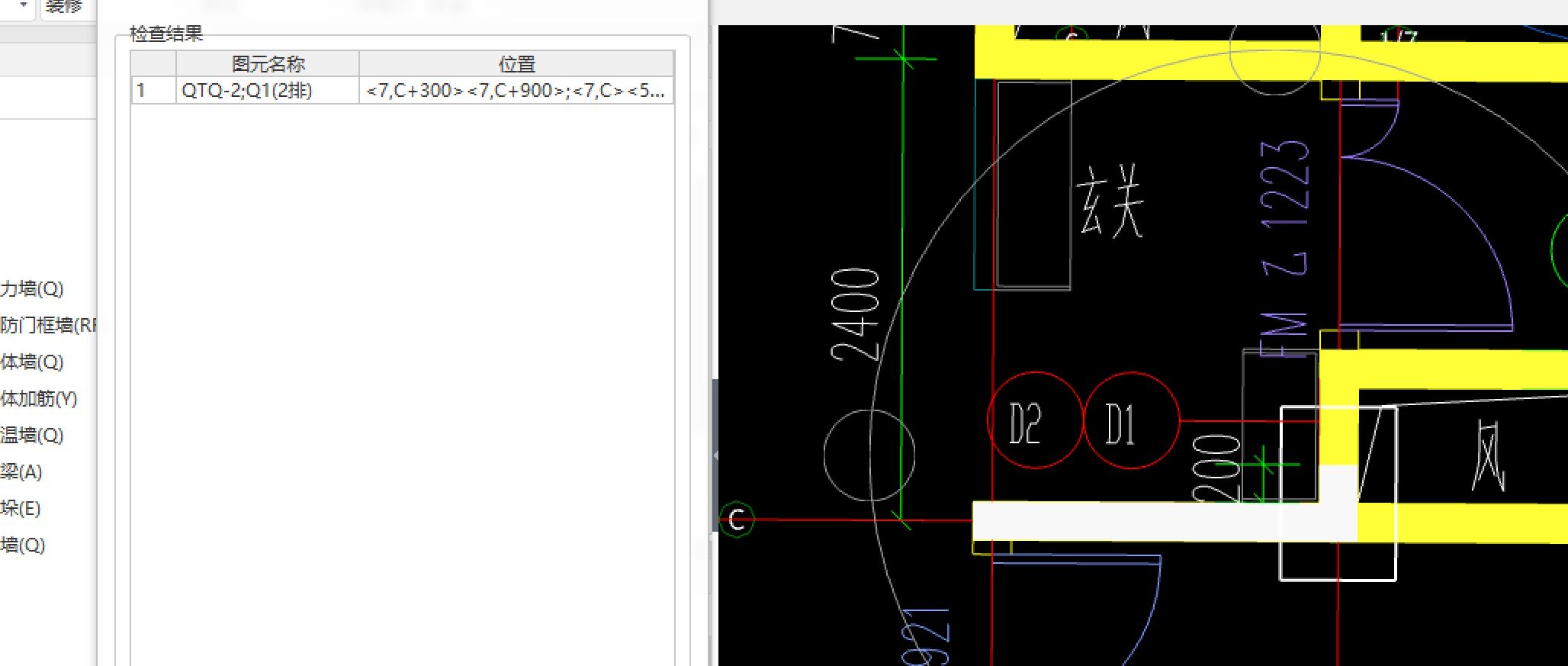Click the 图元名称 column header

click(267, 64)
